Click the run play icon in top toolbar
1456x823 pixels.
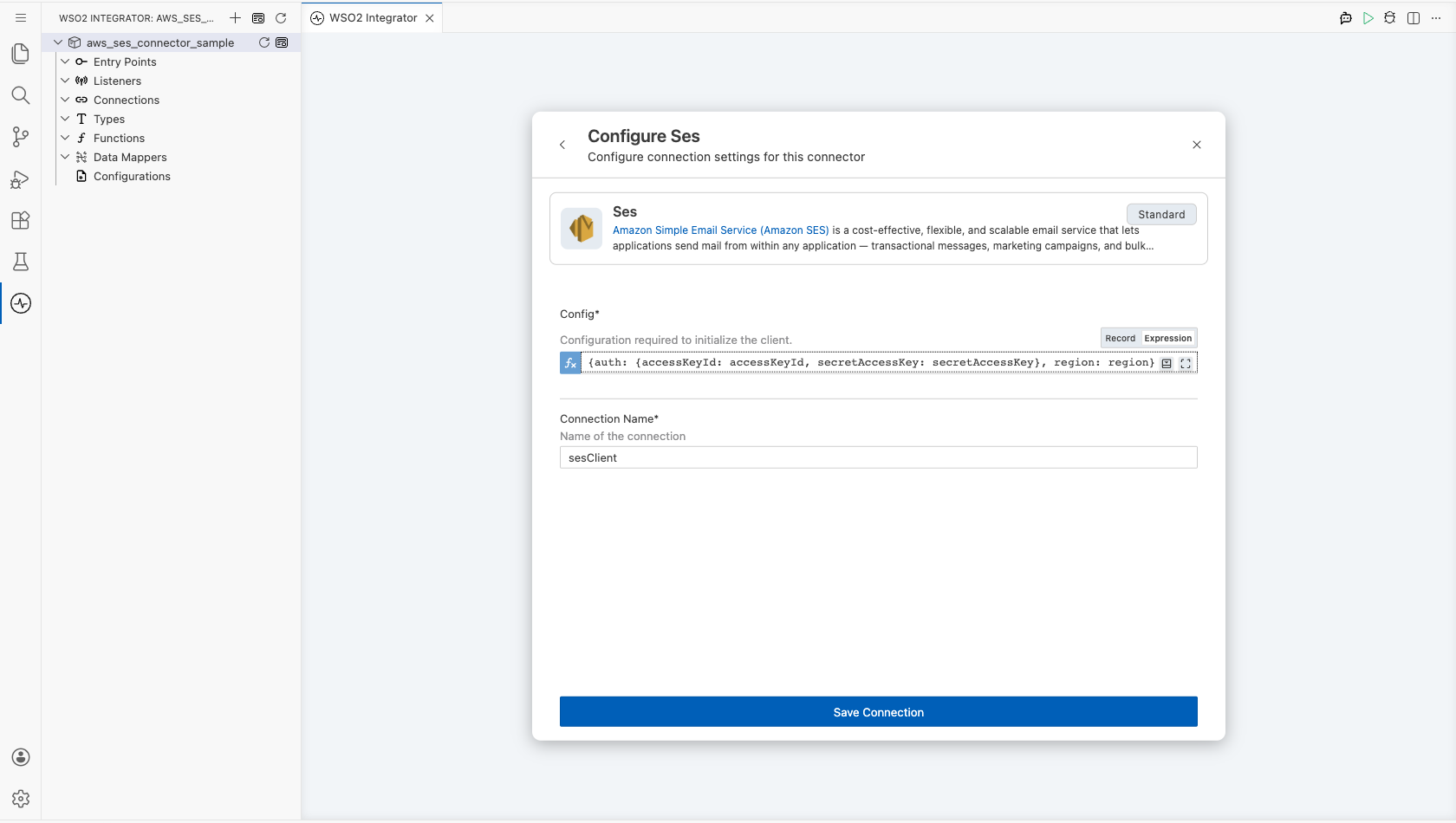pos(1368,17)
